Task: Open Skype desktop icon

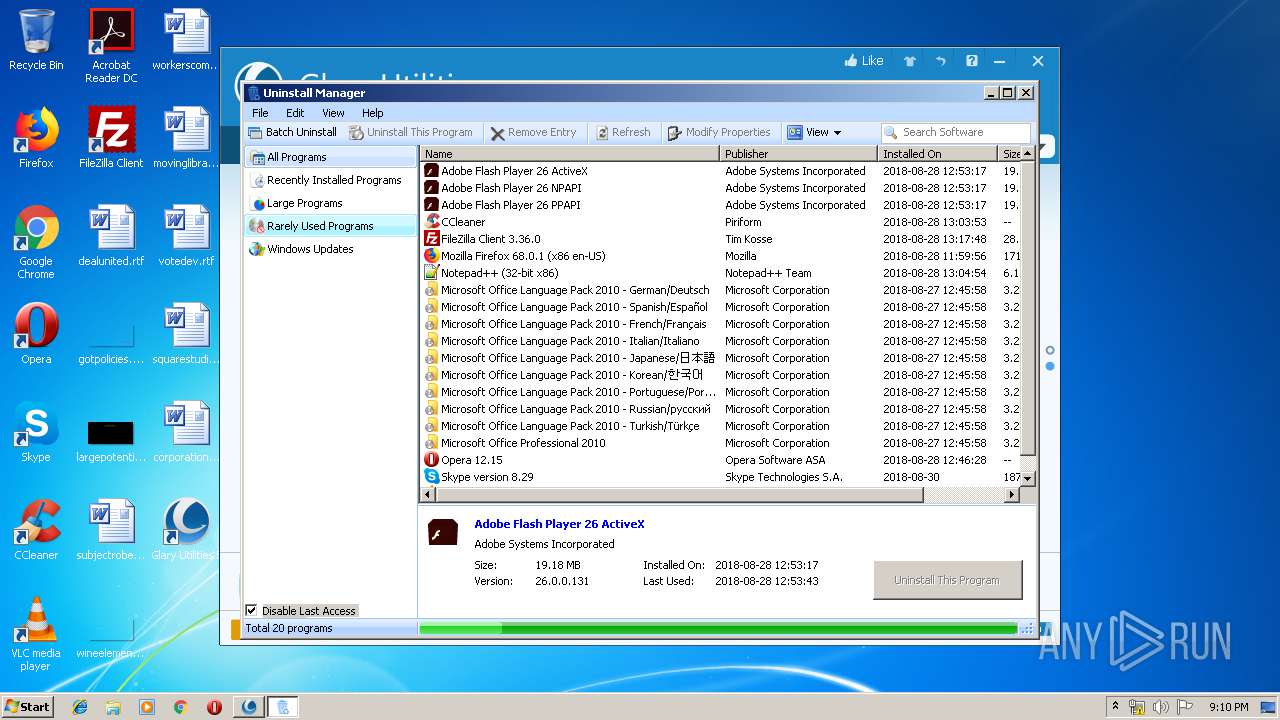Action: [36, 432]
